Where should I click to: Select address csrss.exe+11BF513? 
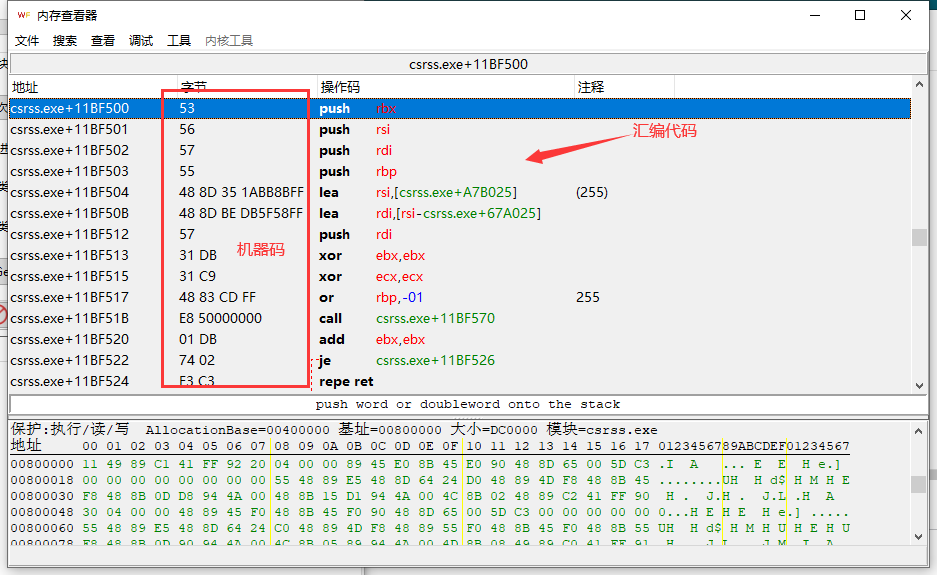tap(69, 255)
